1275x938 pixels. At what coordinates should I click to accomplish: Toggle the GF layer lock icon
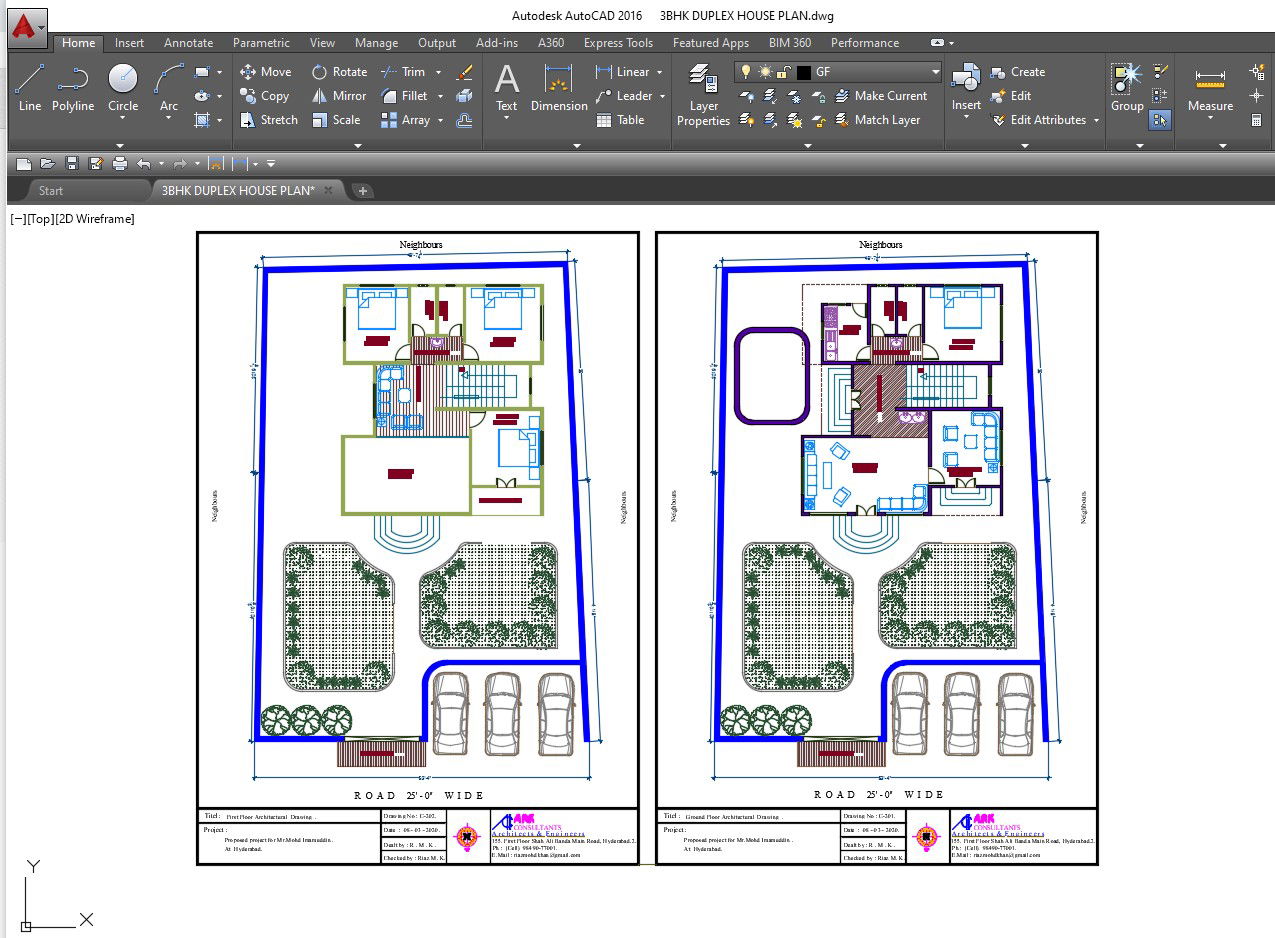[x=784, y=72]
